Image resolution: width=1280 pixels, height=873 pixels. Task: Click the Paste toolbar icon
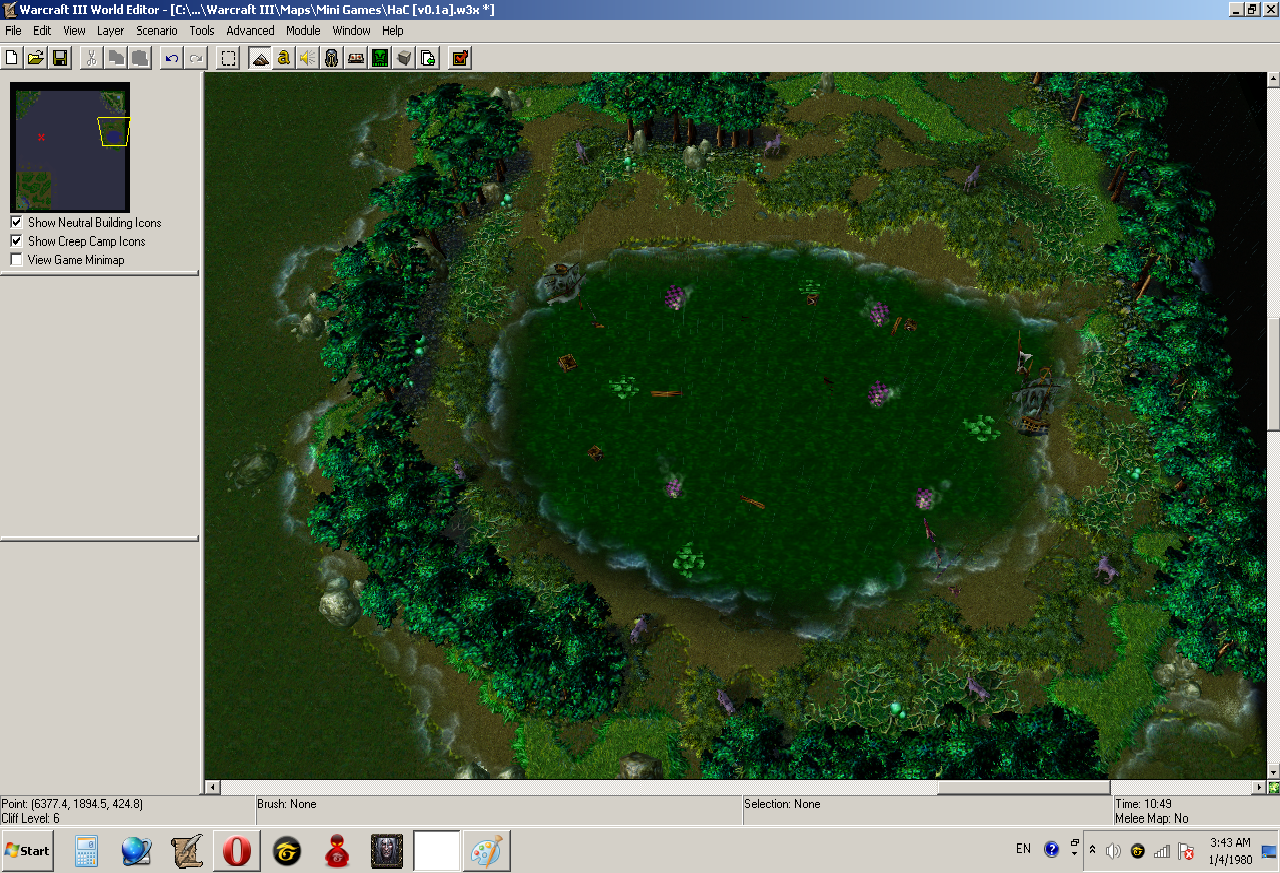pyautogui.click(x=139, y=58)
